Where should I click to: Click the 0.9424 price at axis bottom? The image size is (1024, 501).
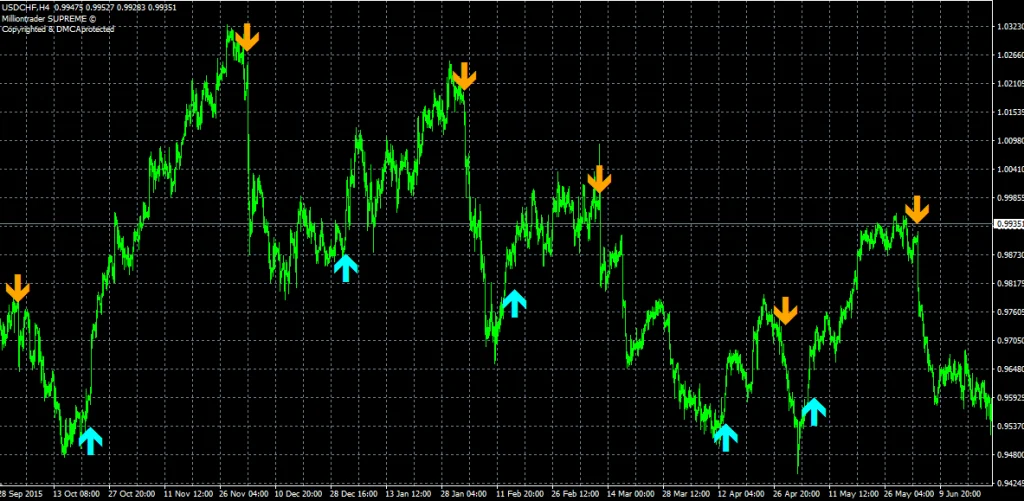[x=1008, y=483]
